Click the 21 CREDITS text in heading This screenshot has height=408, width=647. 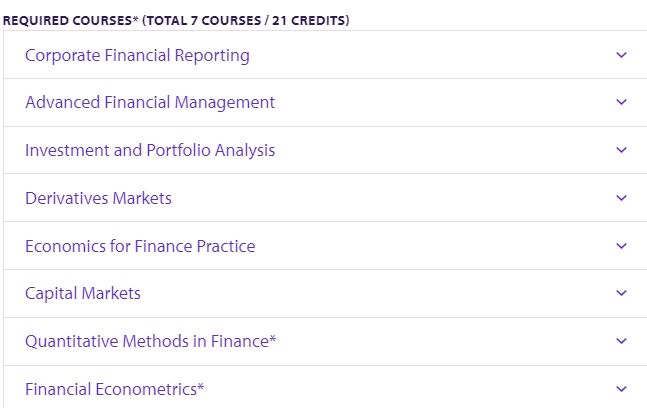pos(312,20)
